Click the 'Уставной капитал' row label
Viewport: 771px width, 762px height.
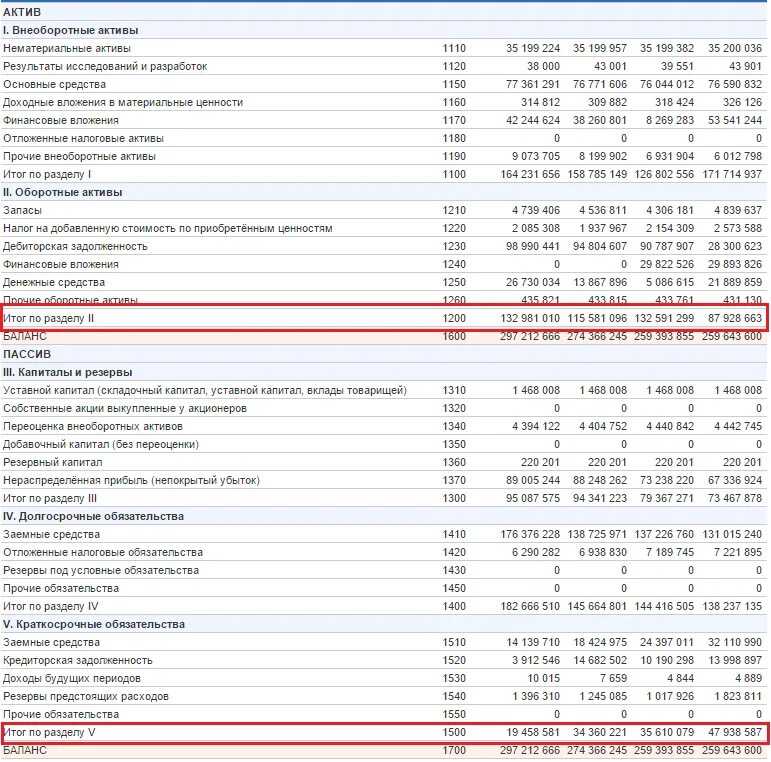point(205,390)
